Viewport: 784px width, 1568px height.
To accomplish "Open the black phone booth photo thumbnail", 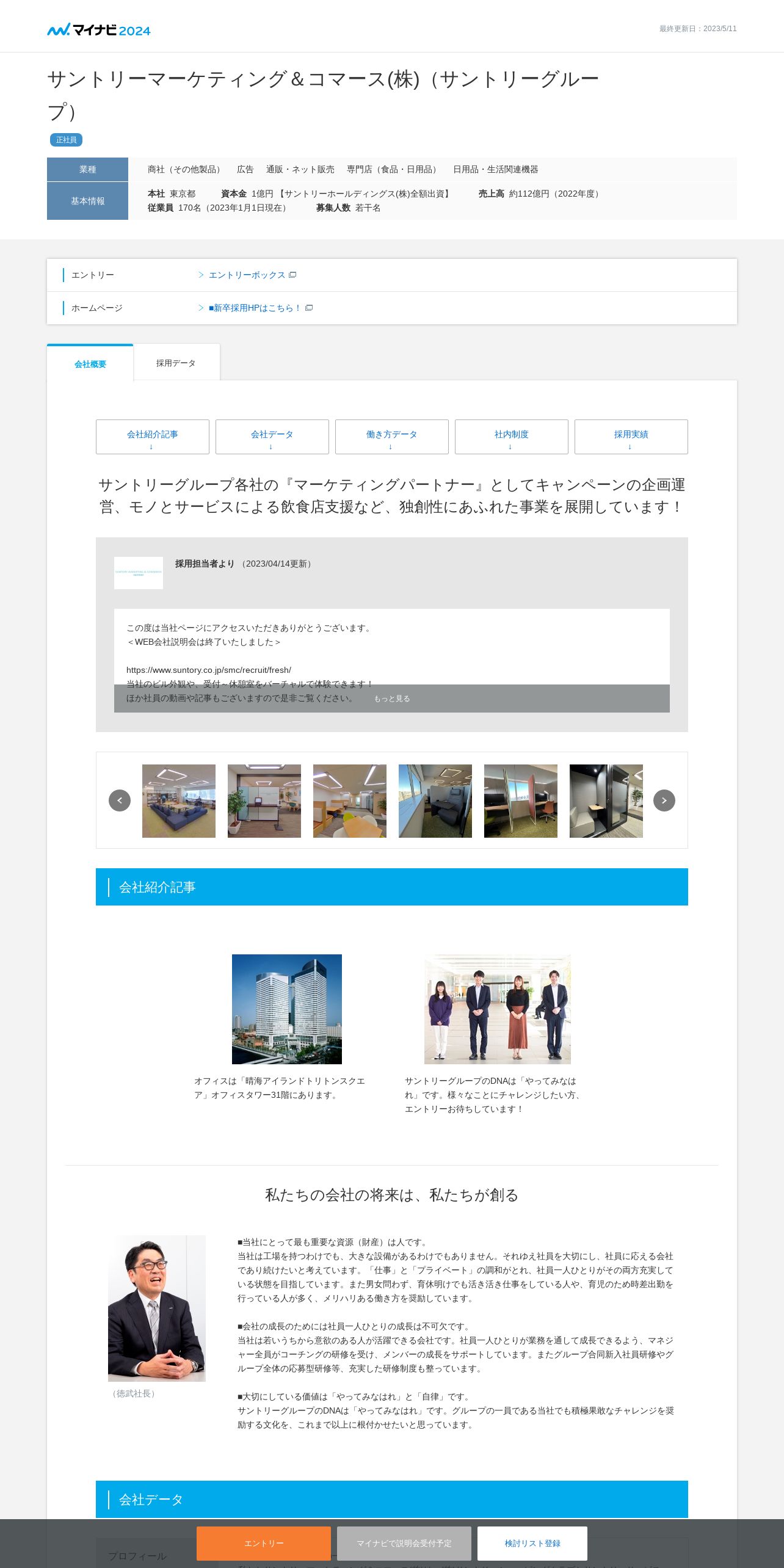I will click(606, 801).
